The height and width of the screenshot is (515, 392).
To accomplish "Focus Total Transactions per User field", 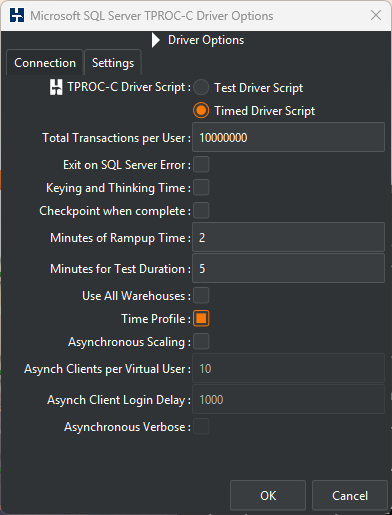I will click(288, 137).
